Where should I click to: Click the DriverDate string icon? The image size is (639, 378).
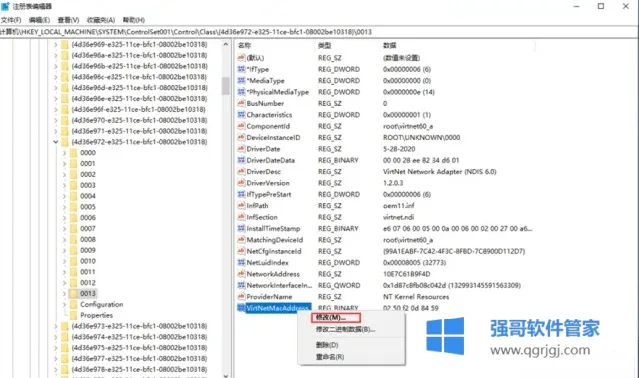241,149
